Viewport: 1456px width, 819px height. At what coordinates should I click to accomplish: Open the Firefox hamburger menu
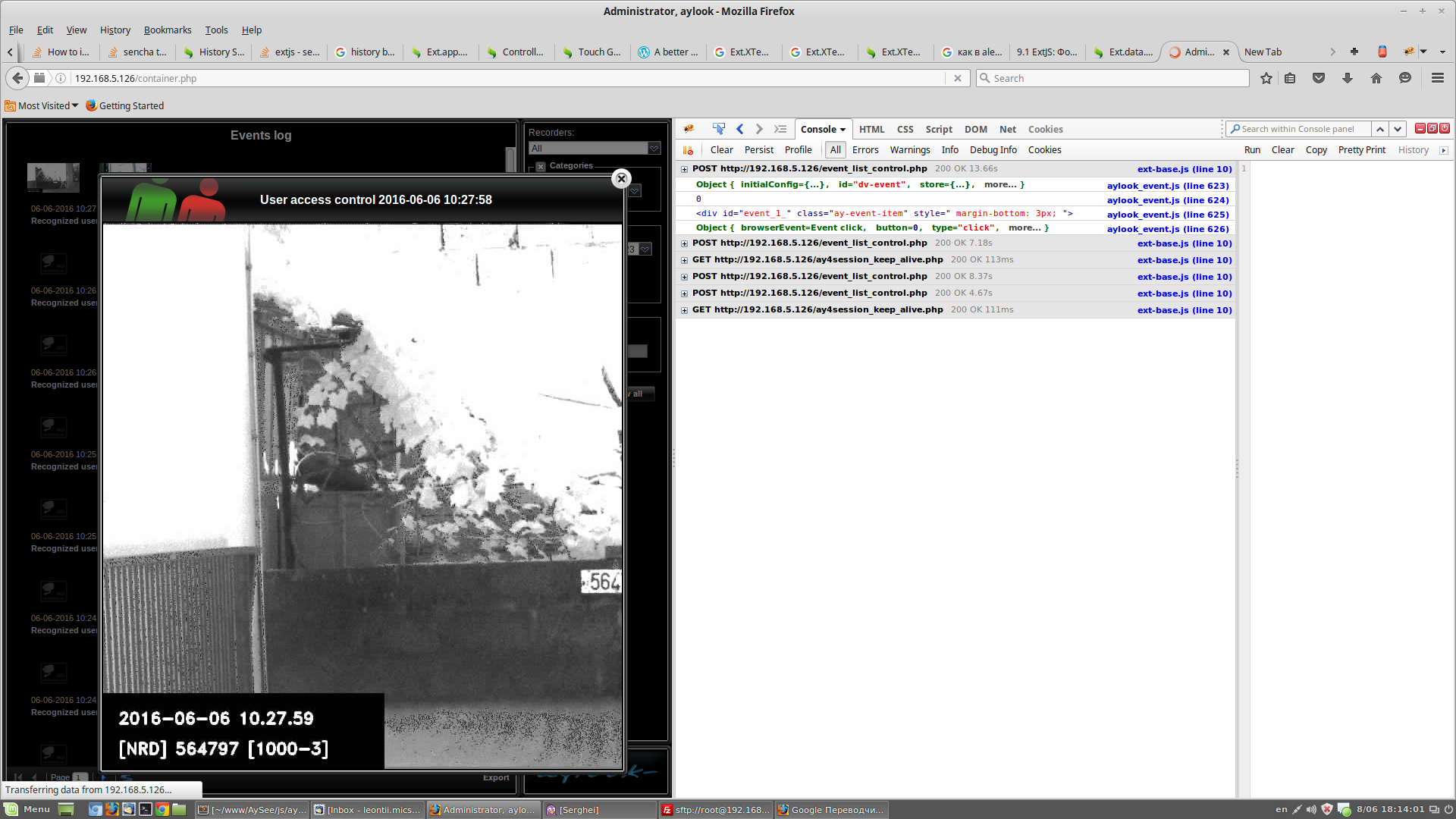(1437, 78)
